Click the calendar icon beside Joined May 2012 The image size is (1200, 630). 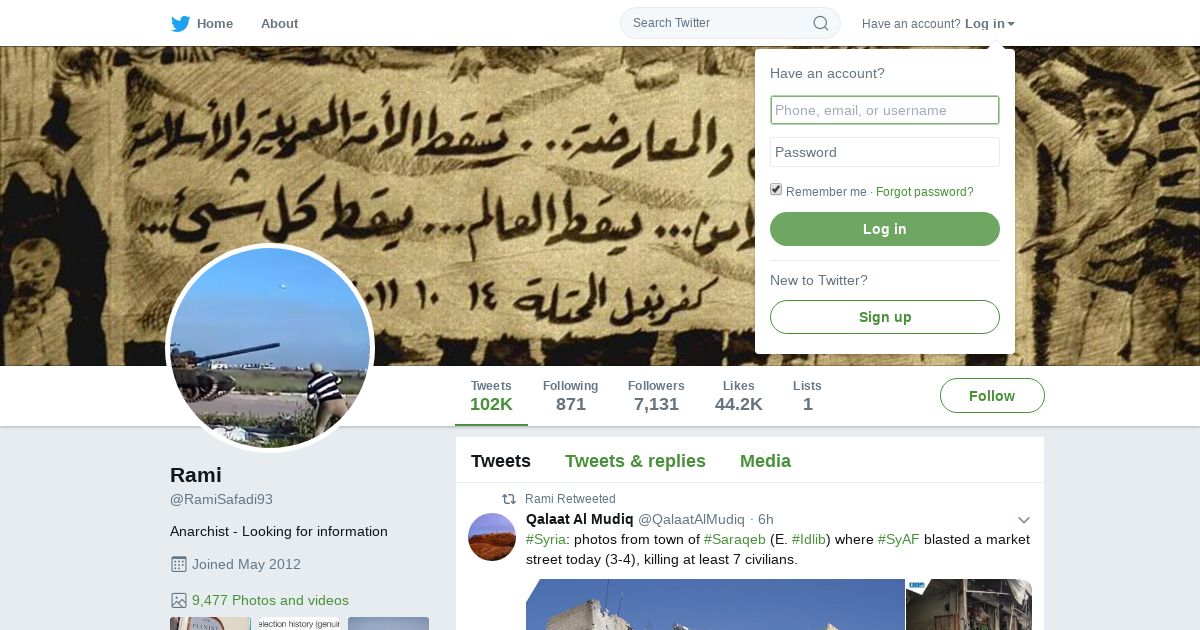tap(179, 564)
